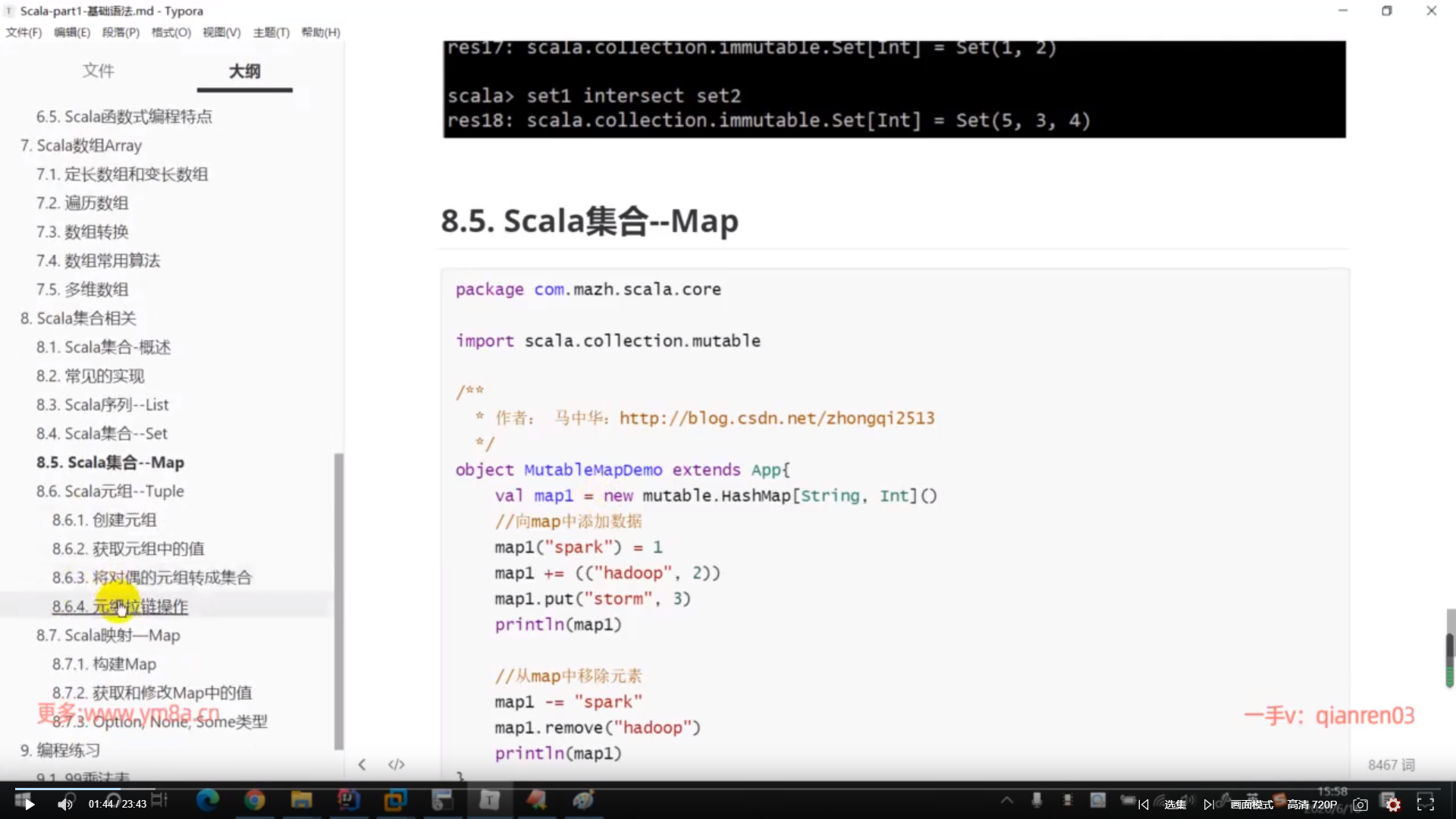This screenshot has width=1456, height=819.
Task: Toggle source code mode icon
Action: [396, 764]
